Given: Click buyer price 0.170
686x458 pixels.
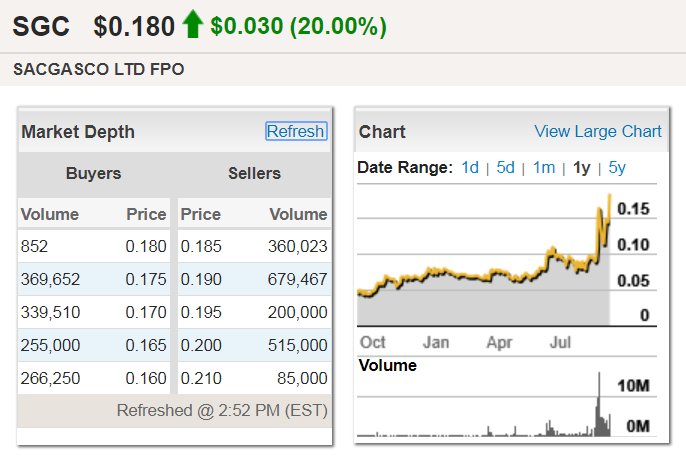Looking at the screenshot, I should tap(146, 312).
